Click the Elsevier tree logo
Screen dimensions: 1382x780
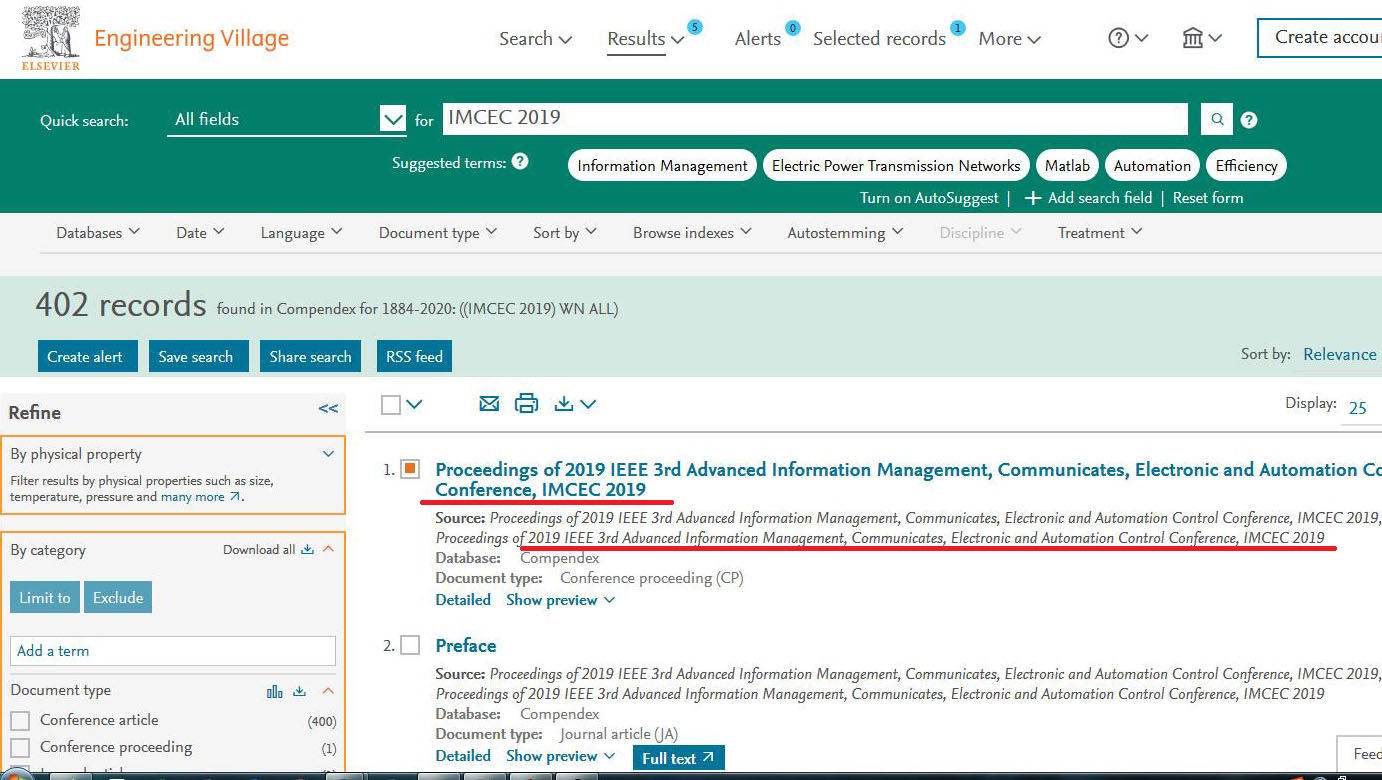[51, 38]
